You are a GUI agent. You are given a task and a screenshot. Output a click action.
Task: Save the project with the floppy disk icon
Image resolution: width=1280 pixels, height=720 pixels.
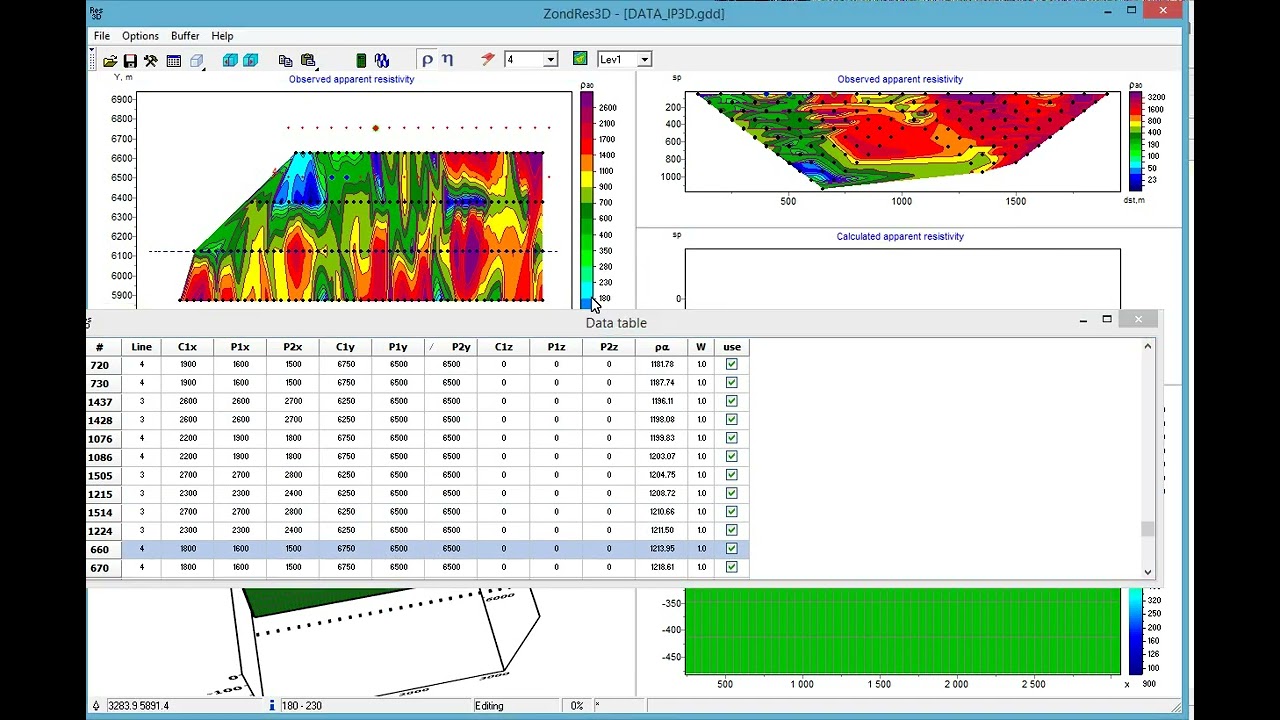[130, 60]
